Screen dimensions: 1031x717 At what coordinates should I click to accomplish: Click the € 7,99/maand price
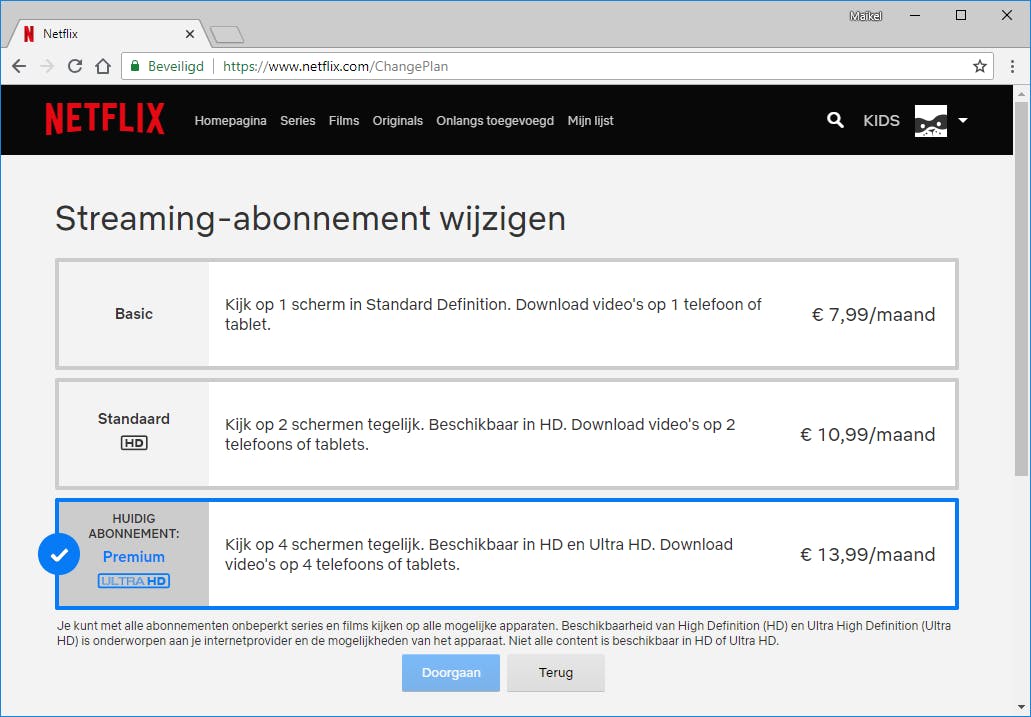[873, 314]
